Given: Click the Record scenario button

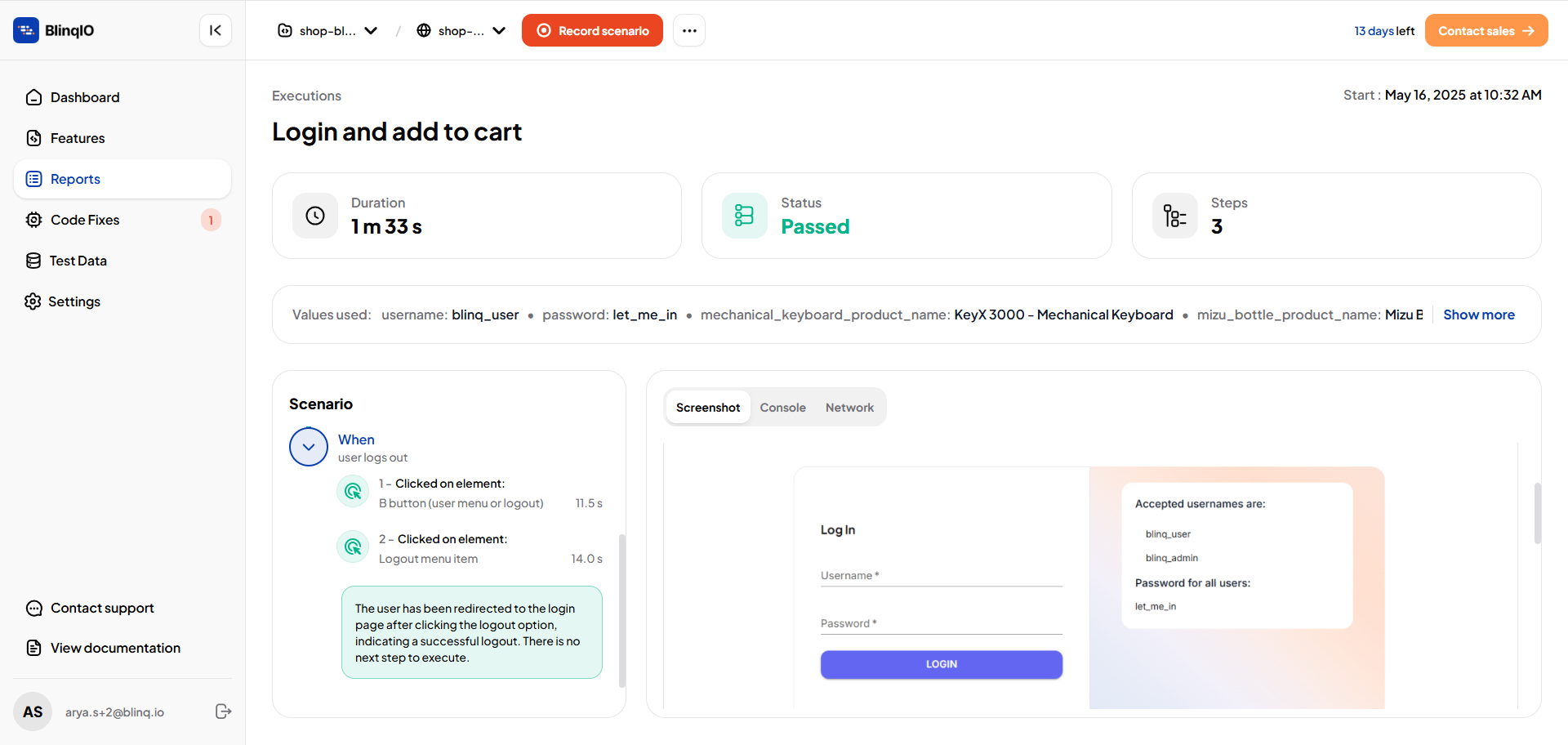Looking at the screenshot, I should tap(592, 30).
